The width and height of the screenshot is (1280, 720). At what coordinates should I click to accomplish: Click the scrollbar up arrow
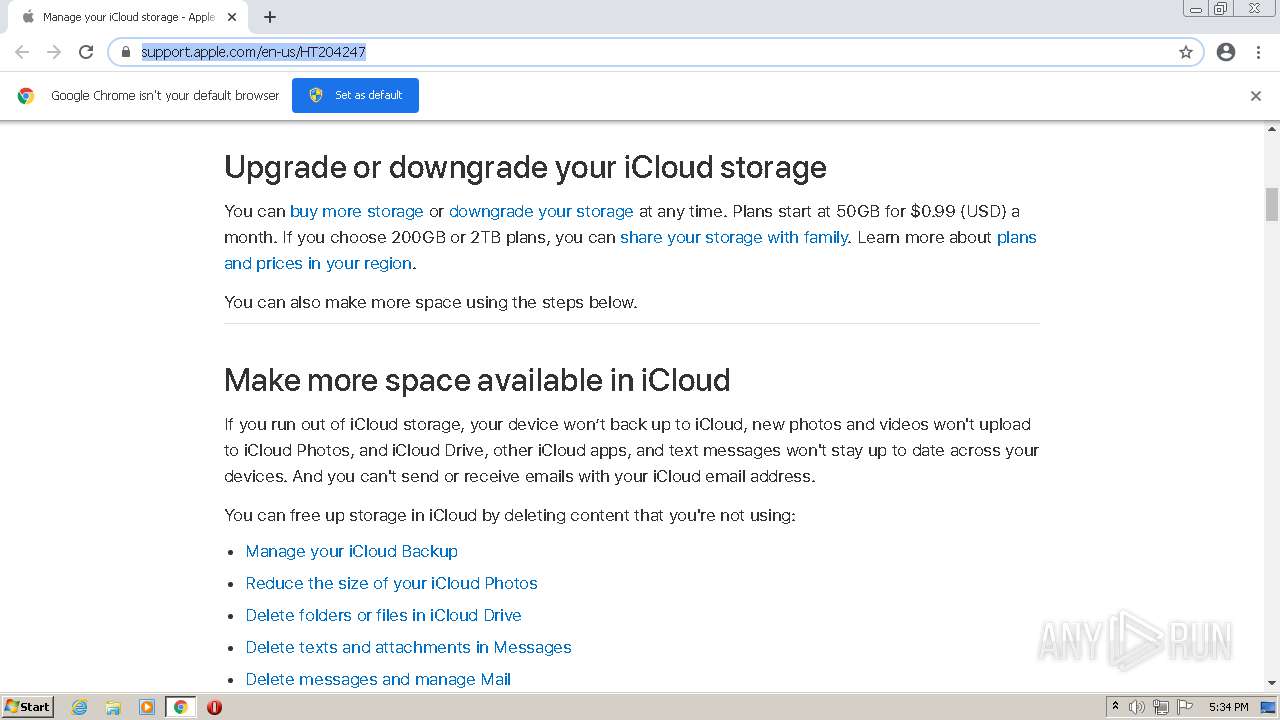[1272, 129]
